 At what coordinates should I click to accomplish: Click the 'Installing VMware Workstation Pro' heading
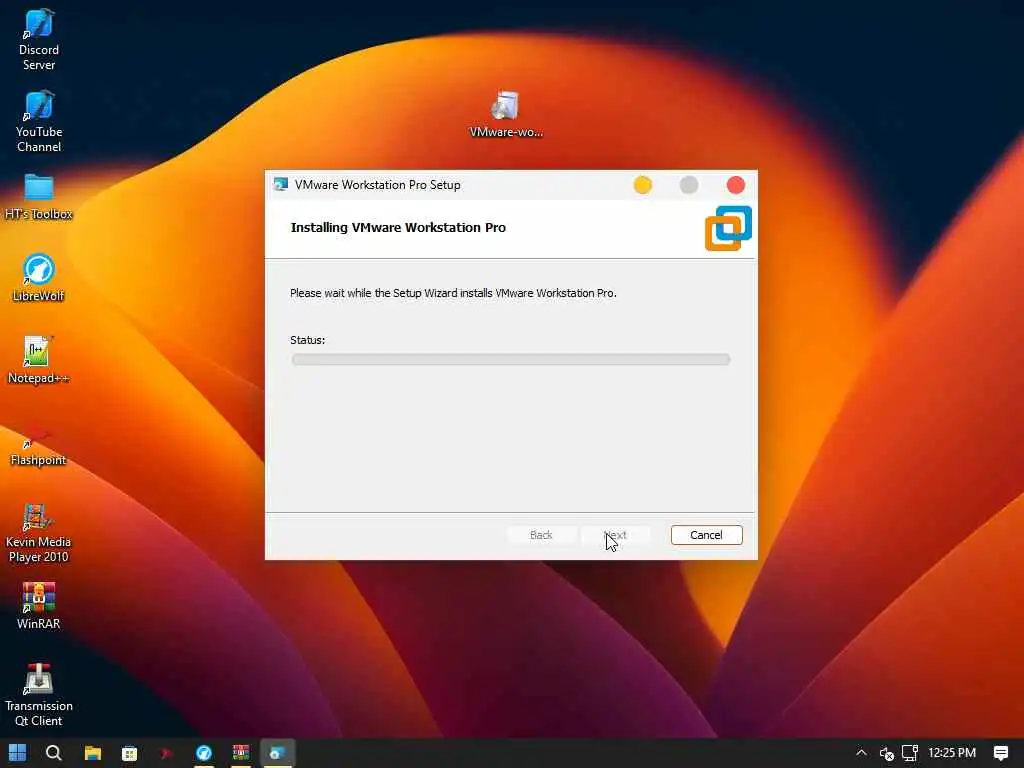pos(398,227)
